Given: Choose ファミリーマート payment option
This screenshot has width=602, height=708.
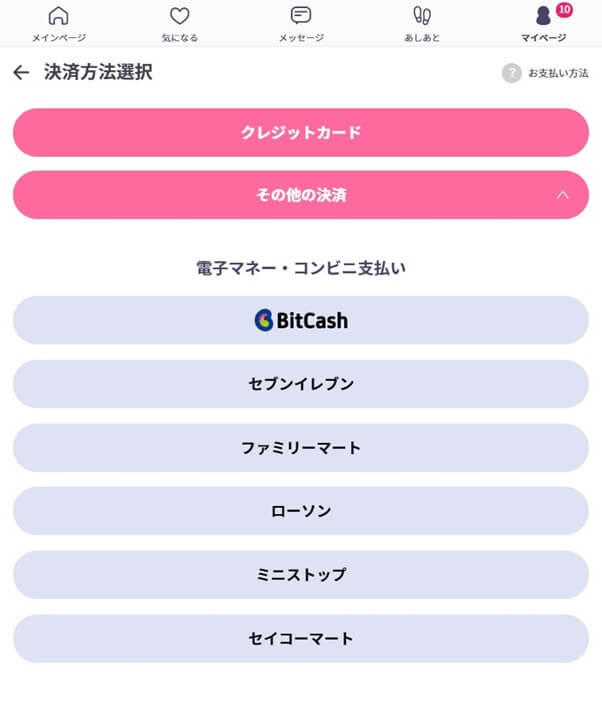Looking at the screenshot, I should (301, 448).
